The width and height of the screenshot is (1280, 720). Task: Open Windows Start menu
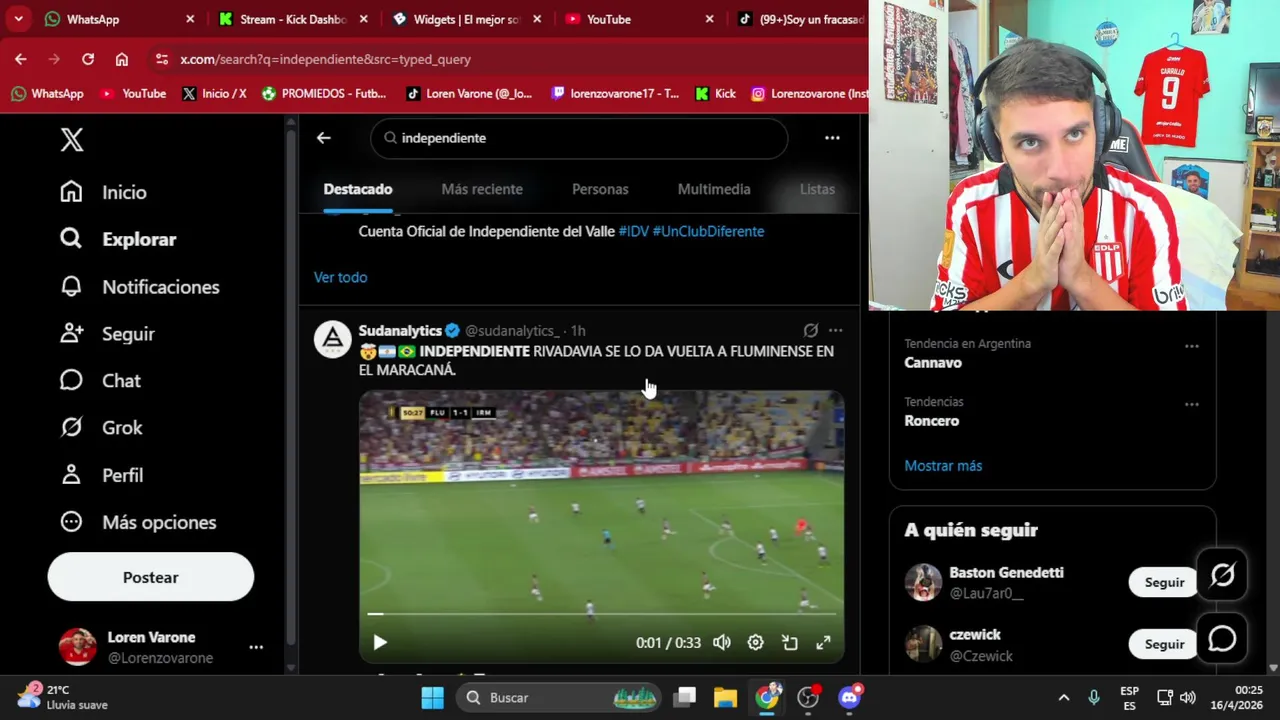click(x=432, y=697)
